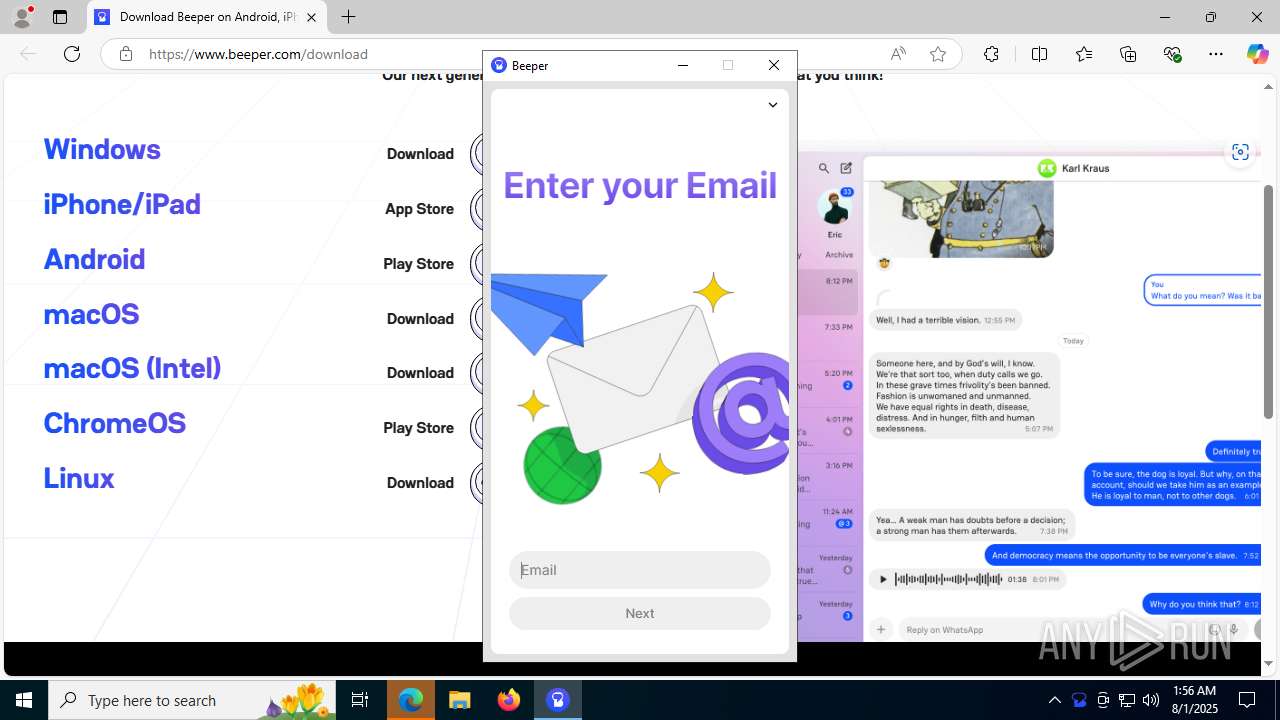Image resolution: width=1280 pixels, height=720 pixels.
Task: Close the Beeper window
Action: pos(774,65)
